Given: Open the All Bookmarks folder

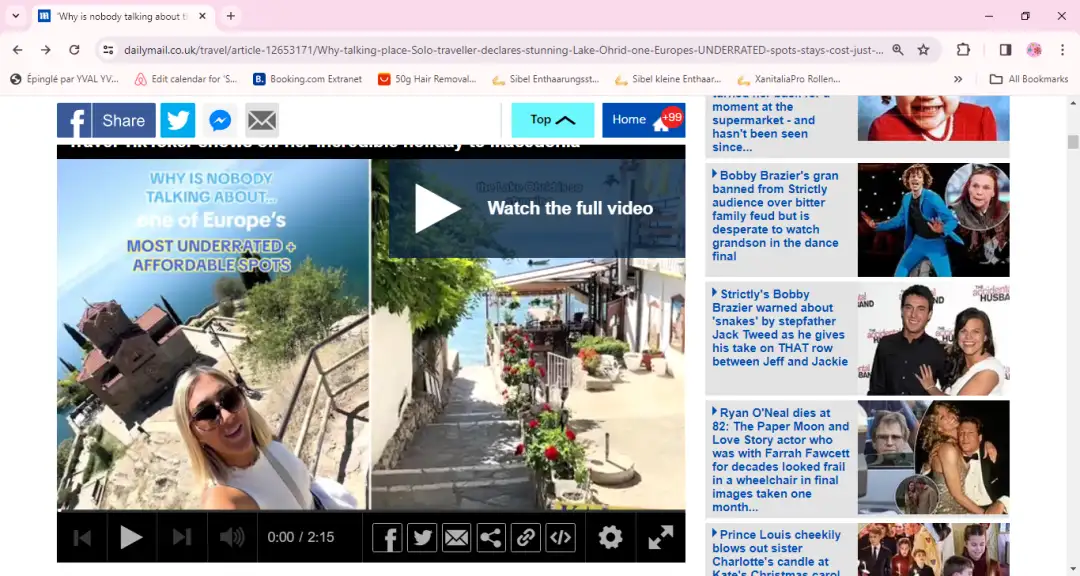Looking at the screenshot, I should point(1029,79).
